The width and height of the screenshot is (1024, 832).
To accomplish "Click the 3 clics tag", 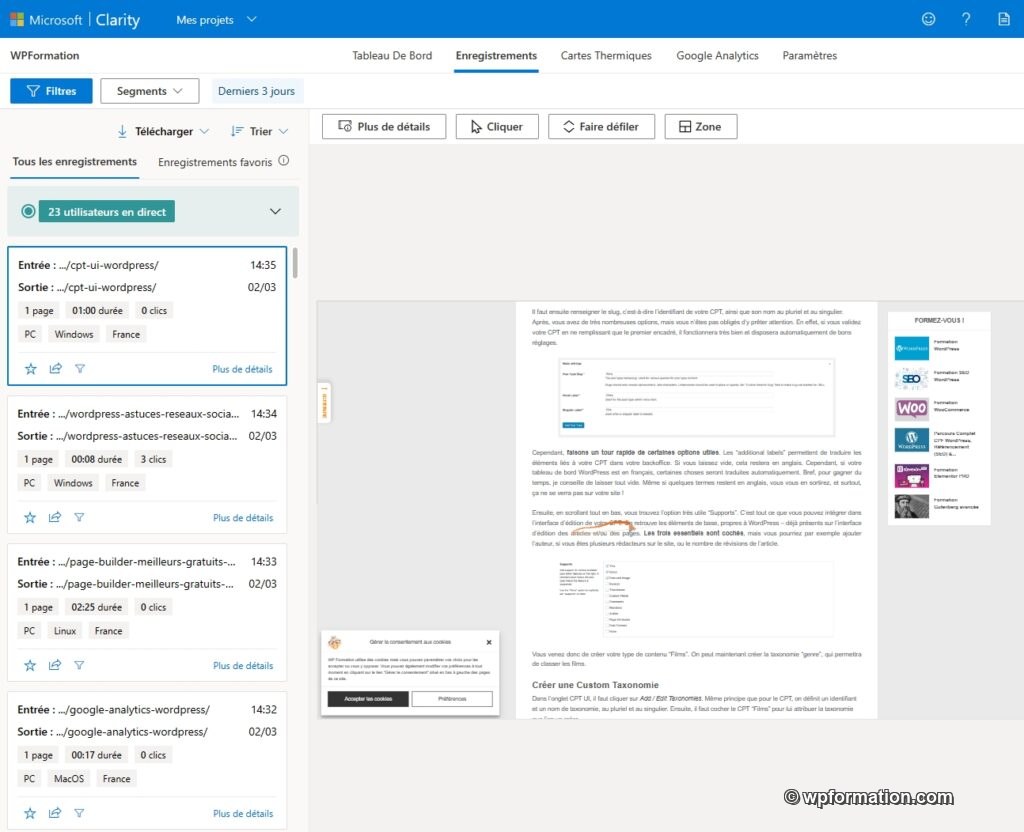I will tap(153, 459).
